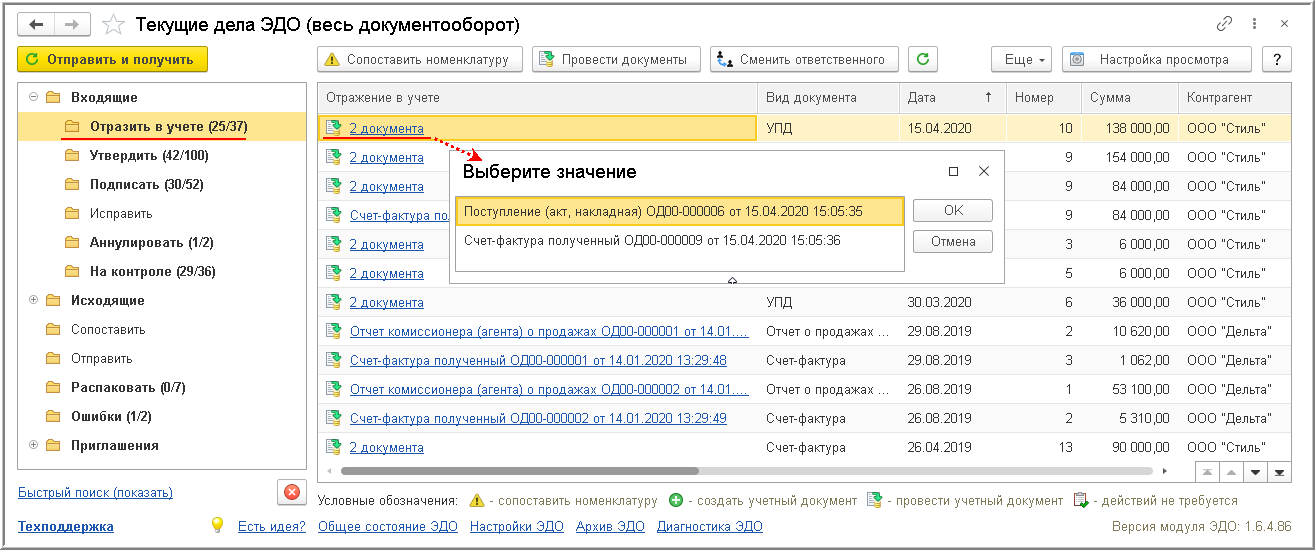The image size is (1315, 550).
Task: Open the Настройки ЭДО link
Action: [517, 526]
